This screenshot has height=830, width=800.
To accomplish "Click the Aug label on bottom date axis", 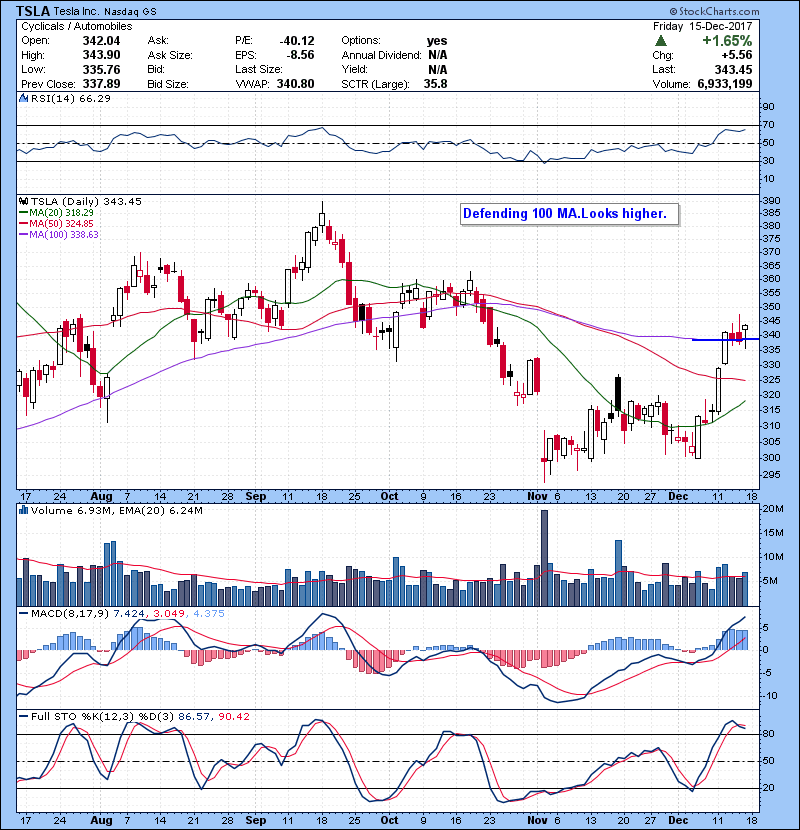I will pos(101,820).
